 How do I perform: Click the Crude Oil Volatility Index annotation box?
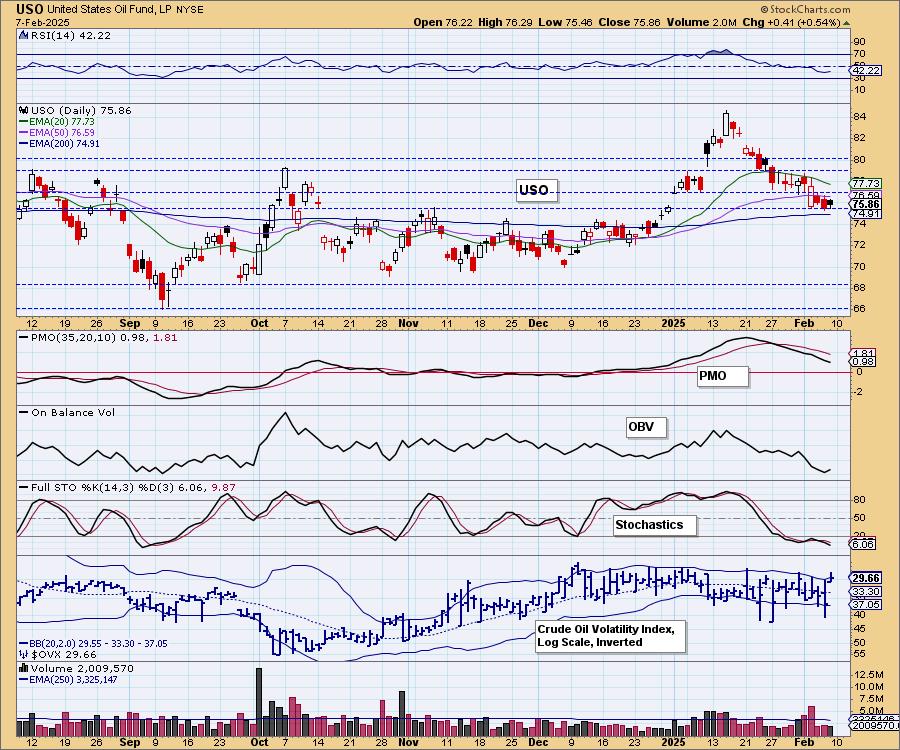(x=611, y=635)
